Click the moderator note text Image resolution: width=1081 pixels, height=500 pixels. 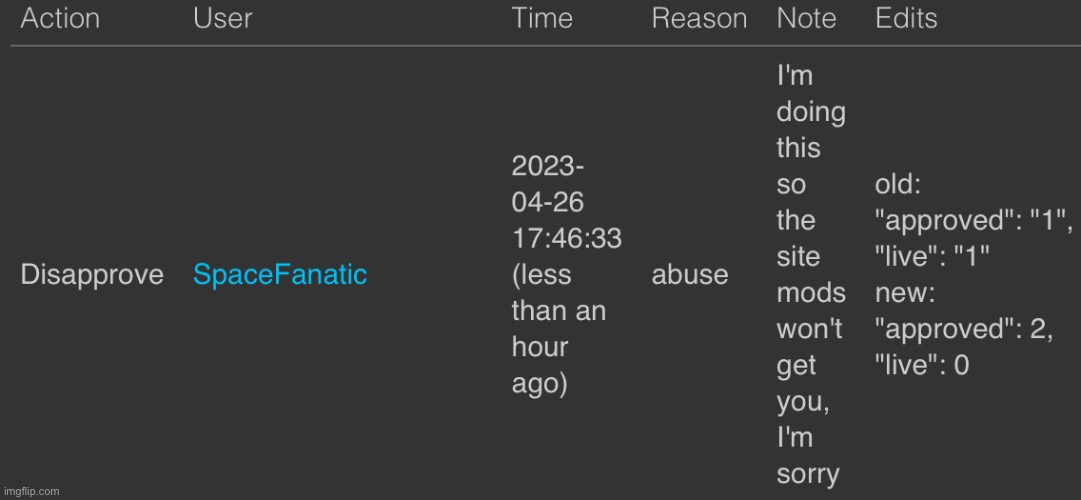pos(811,274)
